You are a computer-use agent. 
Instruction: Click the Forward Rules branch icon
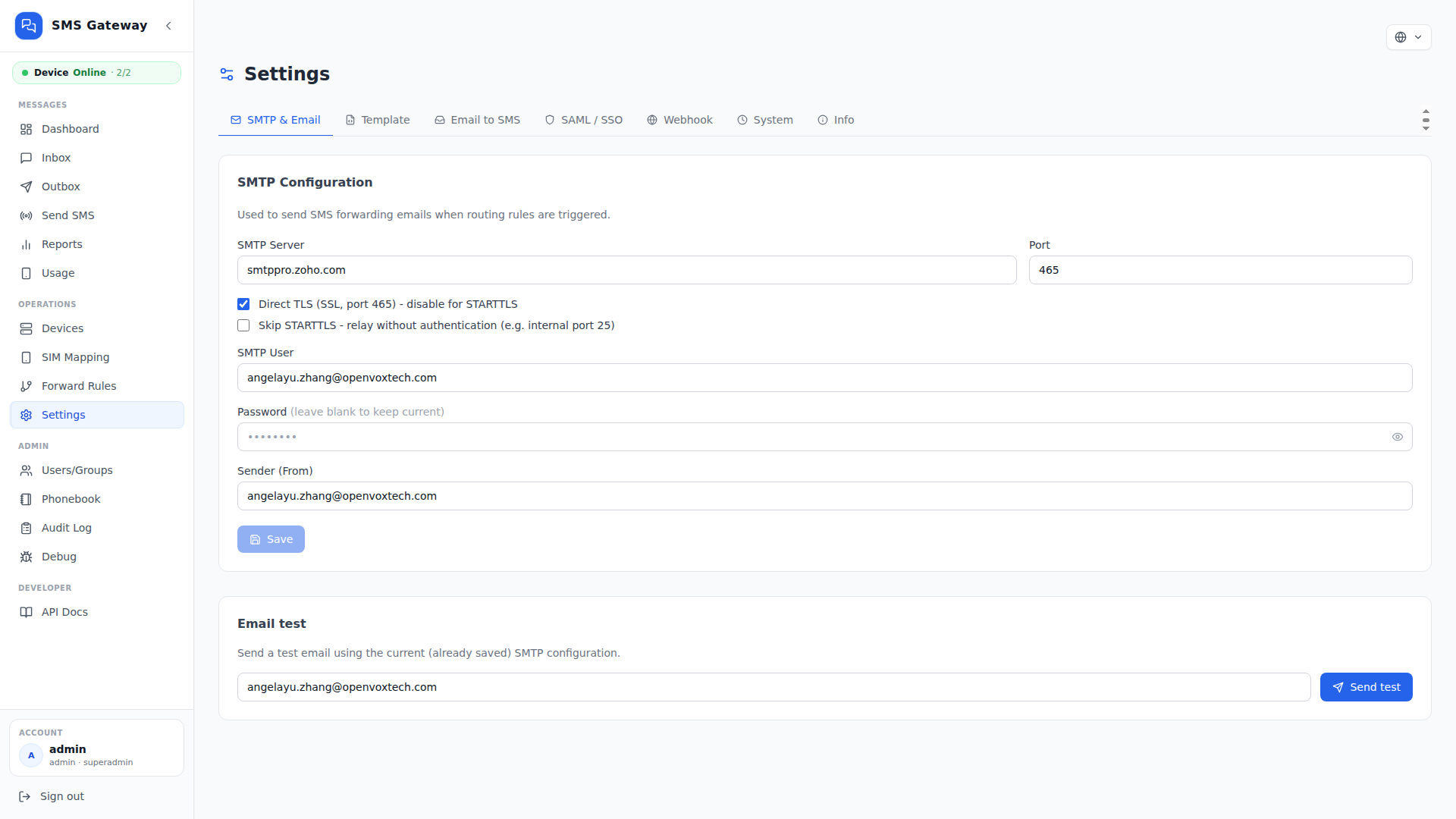(x=27, y=387)
